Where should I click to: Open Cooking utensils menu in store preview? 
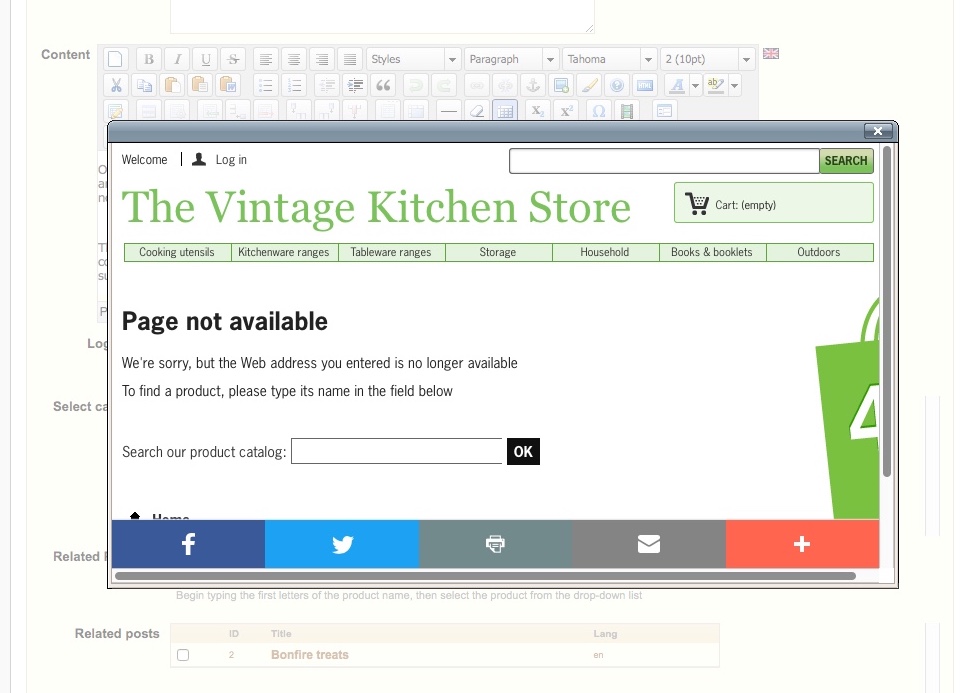[177, 252]
